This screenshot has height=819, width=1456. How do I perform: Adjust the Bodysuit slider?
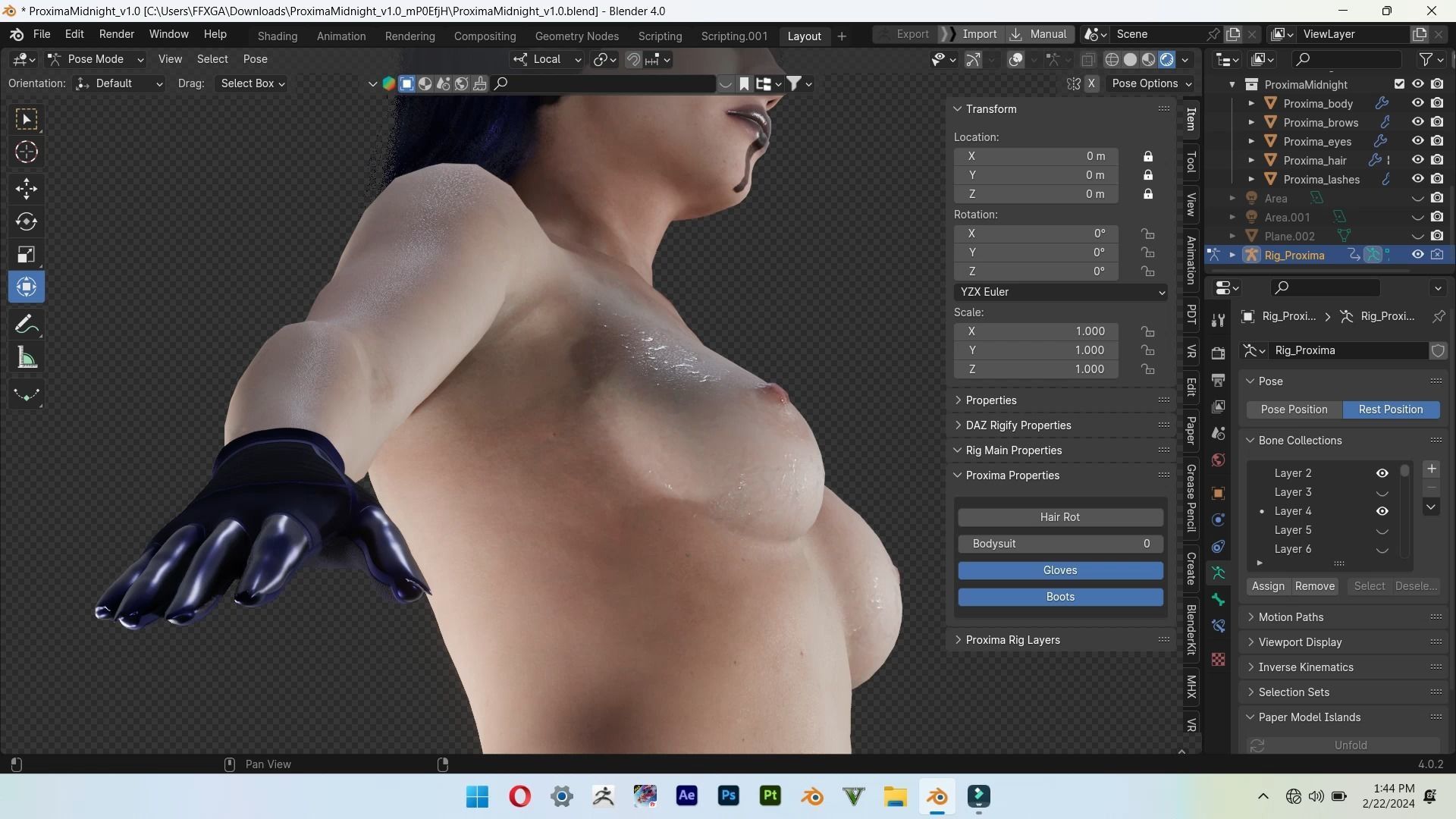[1059, 544]
